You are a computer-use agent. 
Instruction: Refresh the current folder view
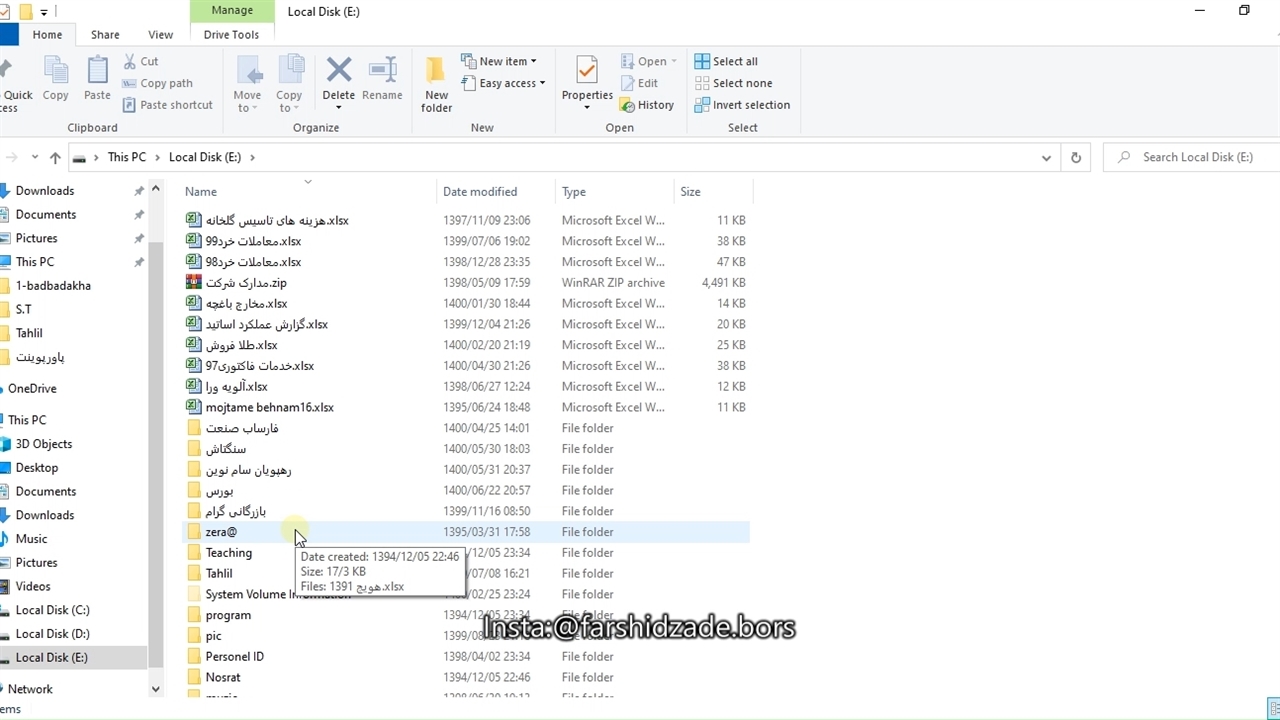pos(1076,157)
